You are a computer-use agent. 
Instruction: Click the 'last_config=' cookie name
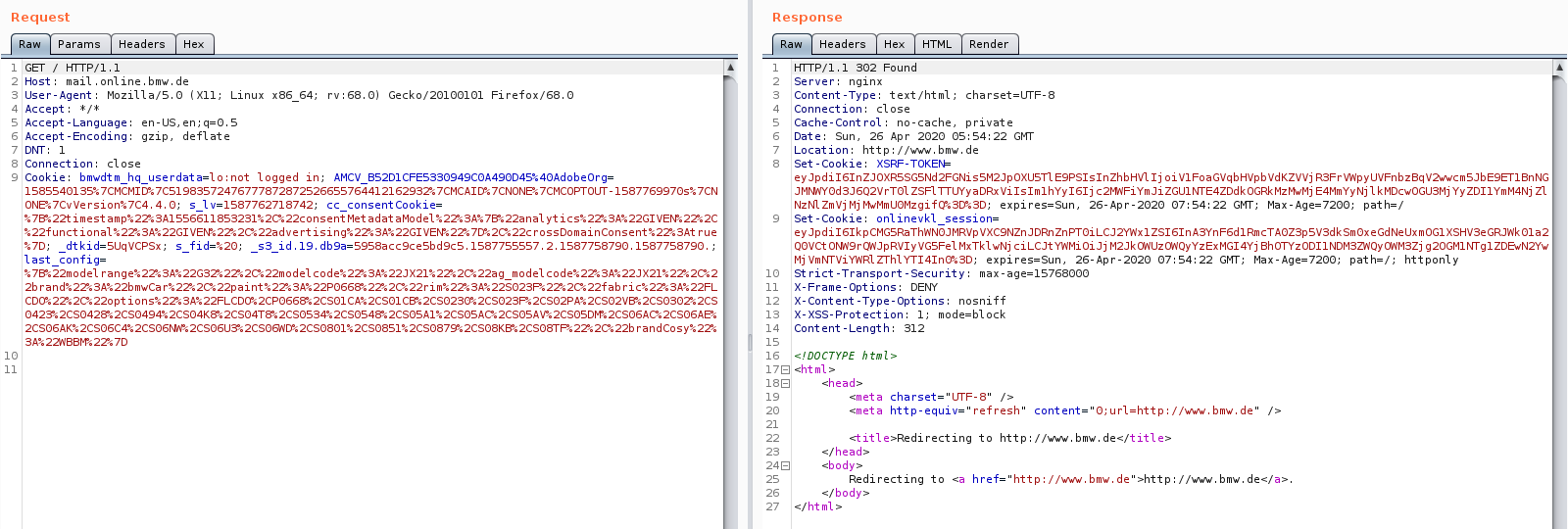pyautogui.click(x=66, y=260)
